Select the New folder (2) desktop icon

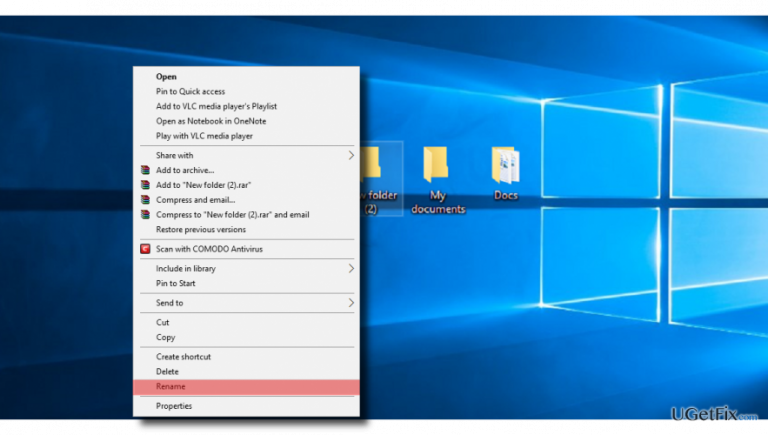coord(382,179)
